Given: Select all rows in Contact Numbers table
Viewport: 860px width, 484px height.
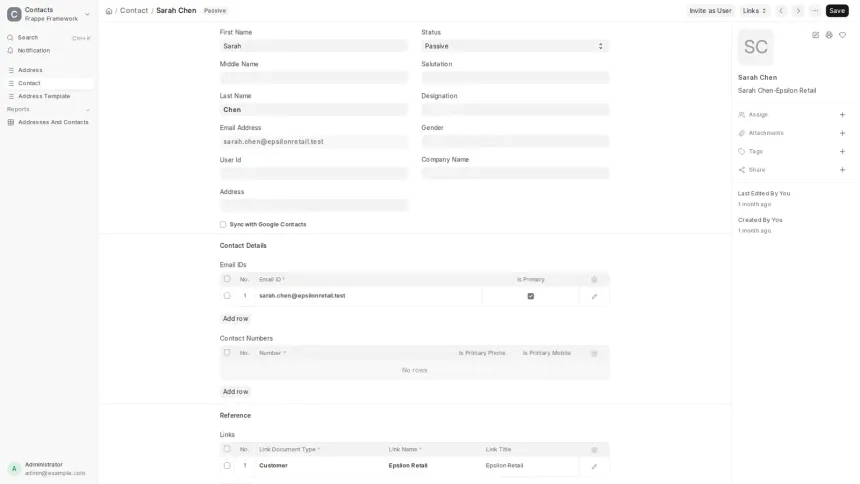Looking at the screenshot, I should click(x=227, y=353).
